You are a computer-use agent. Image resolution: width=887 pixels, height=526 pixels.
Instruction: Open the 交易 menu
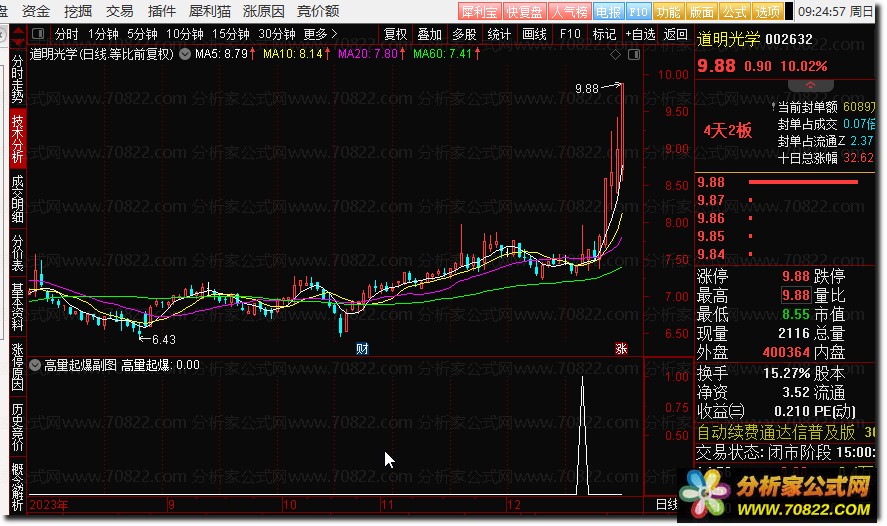tap(119, 11)
